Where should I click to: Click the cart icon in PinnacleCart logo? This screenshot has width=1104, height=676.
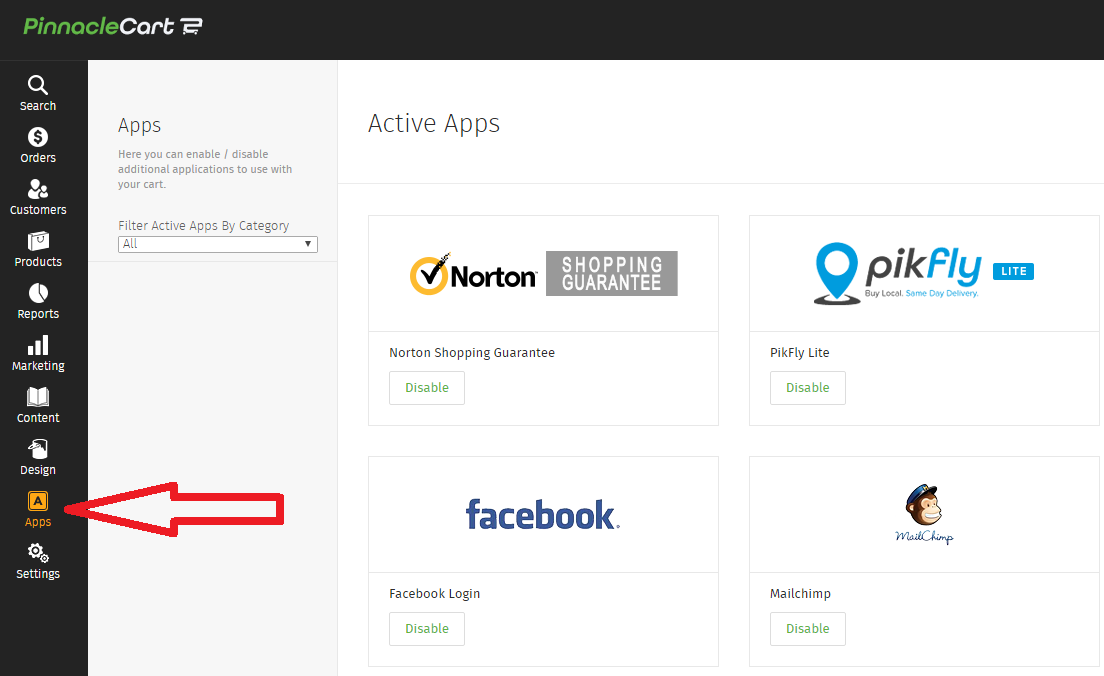pyautogui.click(x=192, y=27)
